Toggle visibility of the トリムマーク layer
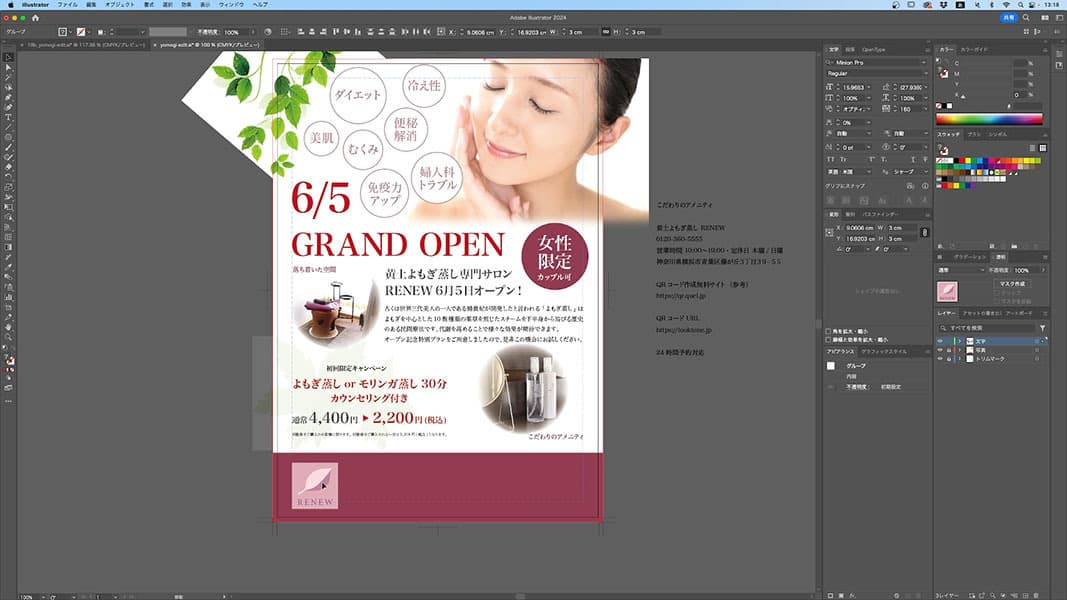The height and width of the screenshot is (600, 1067). [x=939, y=358]
